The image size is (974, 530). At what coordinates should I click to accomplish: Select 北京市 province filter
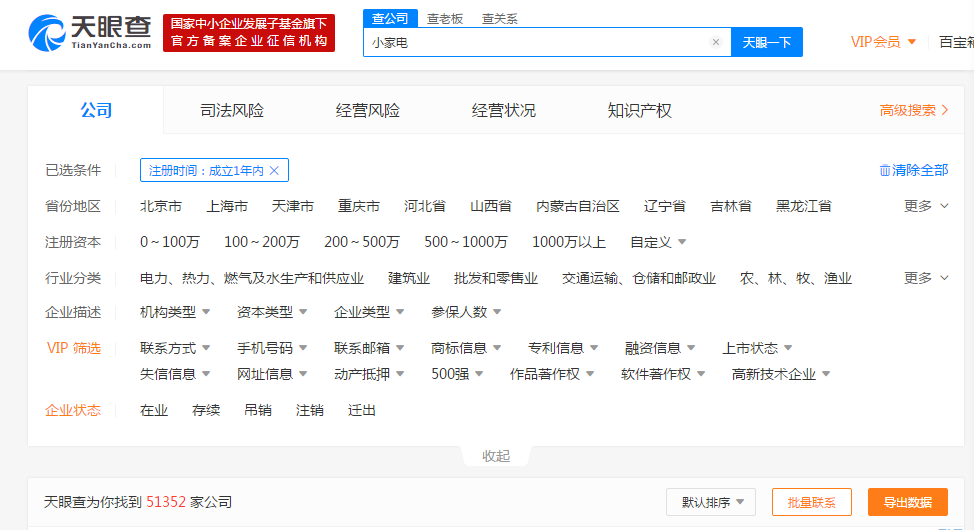pyautogui.click(x=161, y=206)
